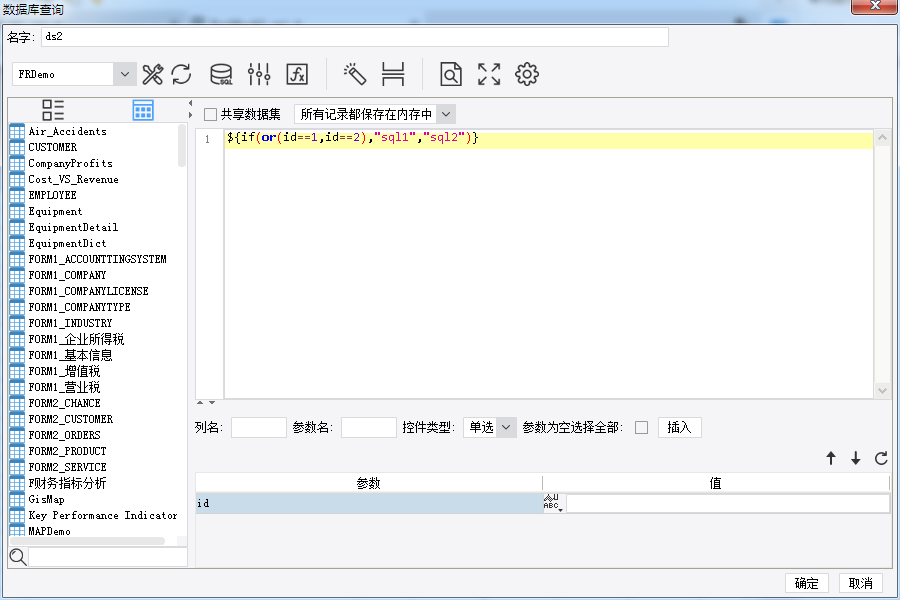
Task: Click the editor scroll down arrow
Action: click(x=882, y=390)
